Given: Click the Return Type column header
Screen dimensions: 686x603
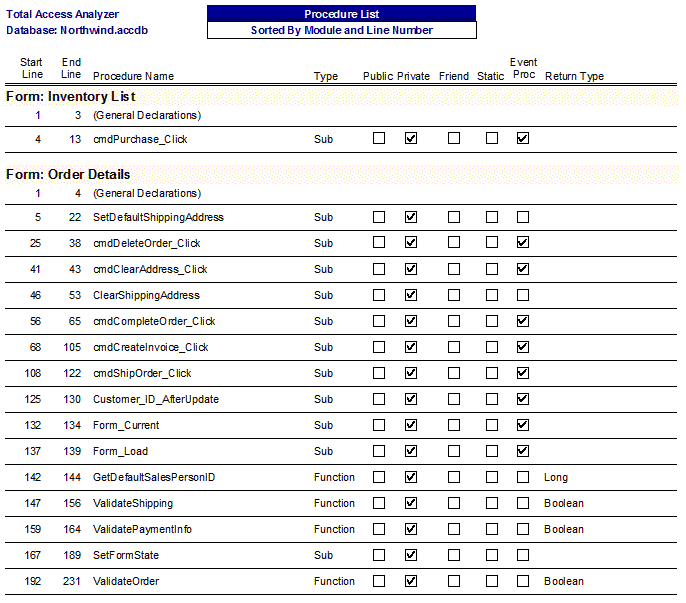Looking at the screenshot, I should click(x=574, y=76).
